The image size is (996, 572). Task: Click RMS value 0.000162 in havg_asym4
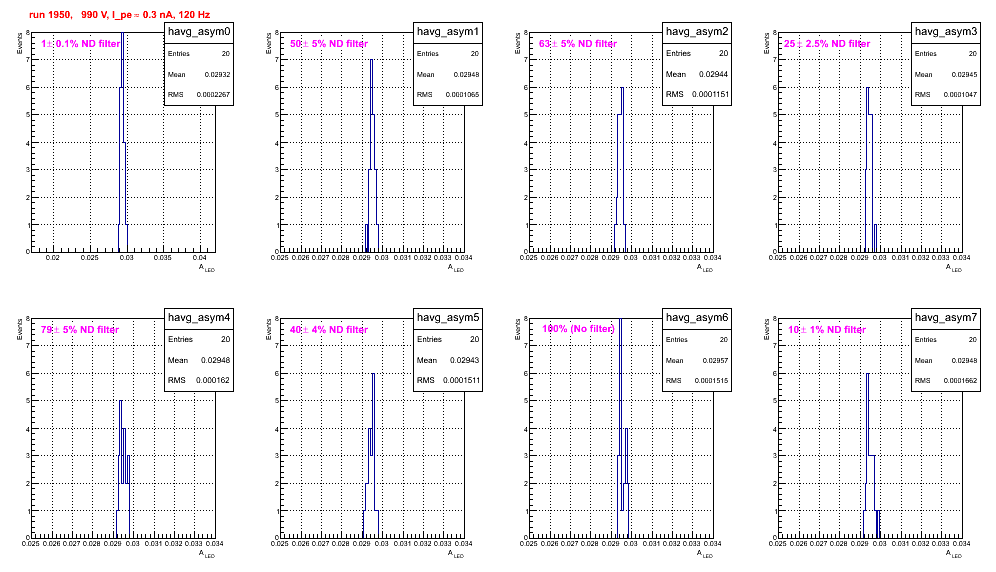pyautogui.click(x=213, y=380)
